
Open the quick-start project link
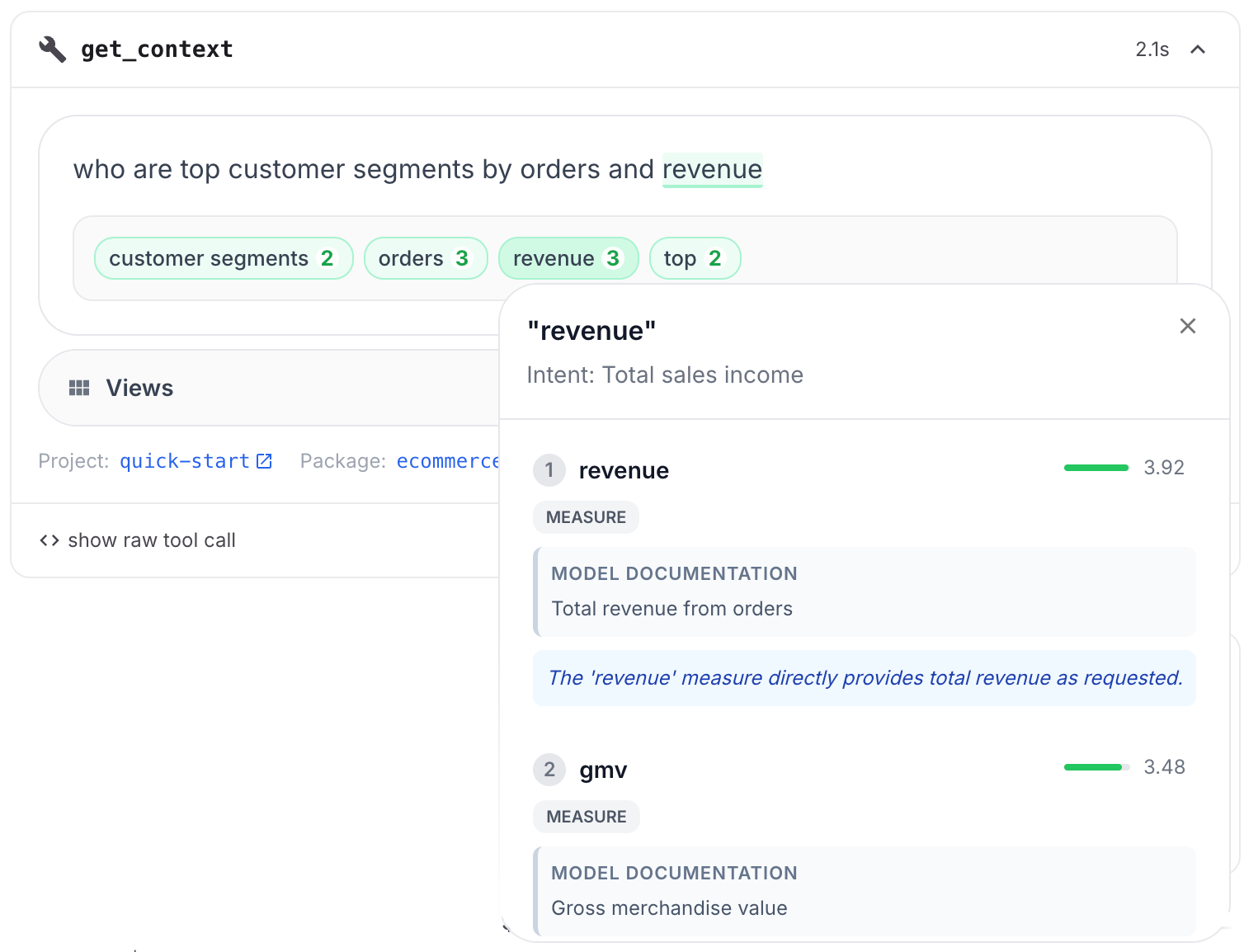point(183,460)
